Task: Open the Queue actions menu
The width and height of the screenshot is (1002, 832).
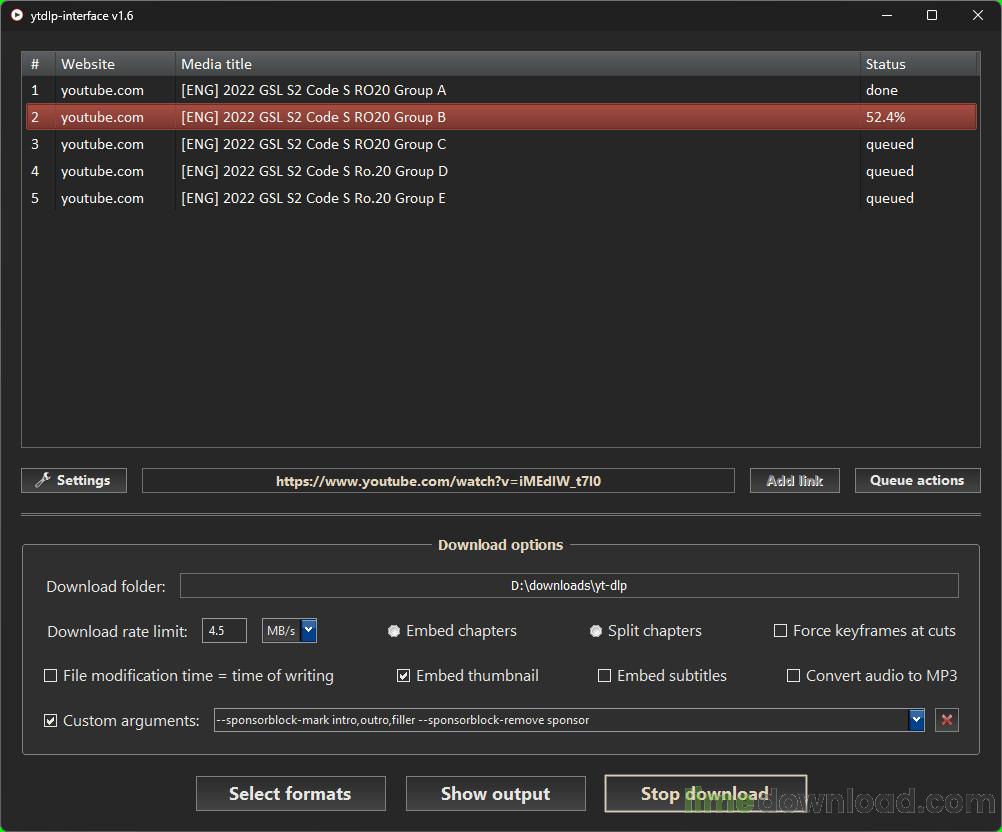Action: 916,481
